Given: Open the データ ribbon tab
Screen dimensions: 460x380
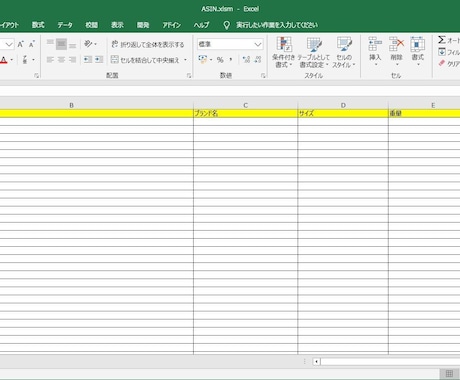Looking at the screenshot, I should 65,25.
